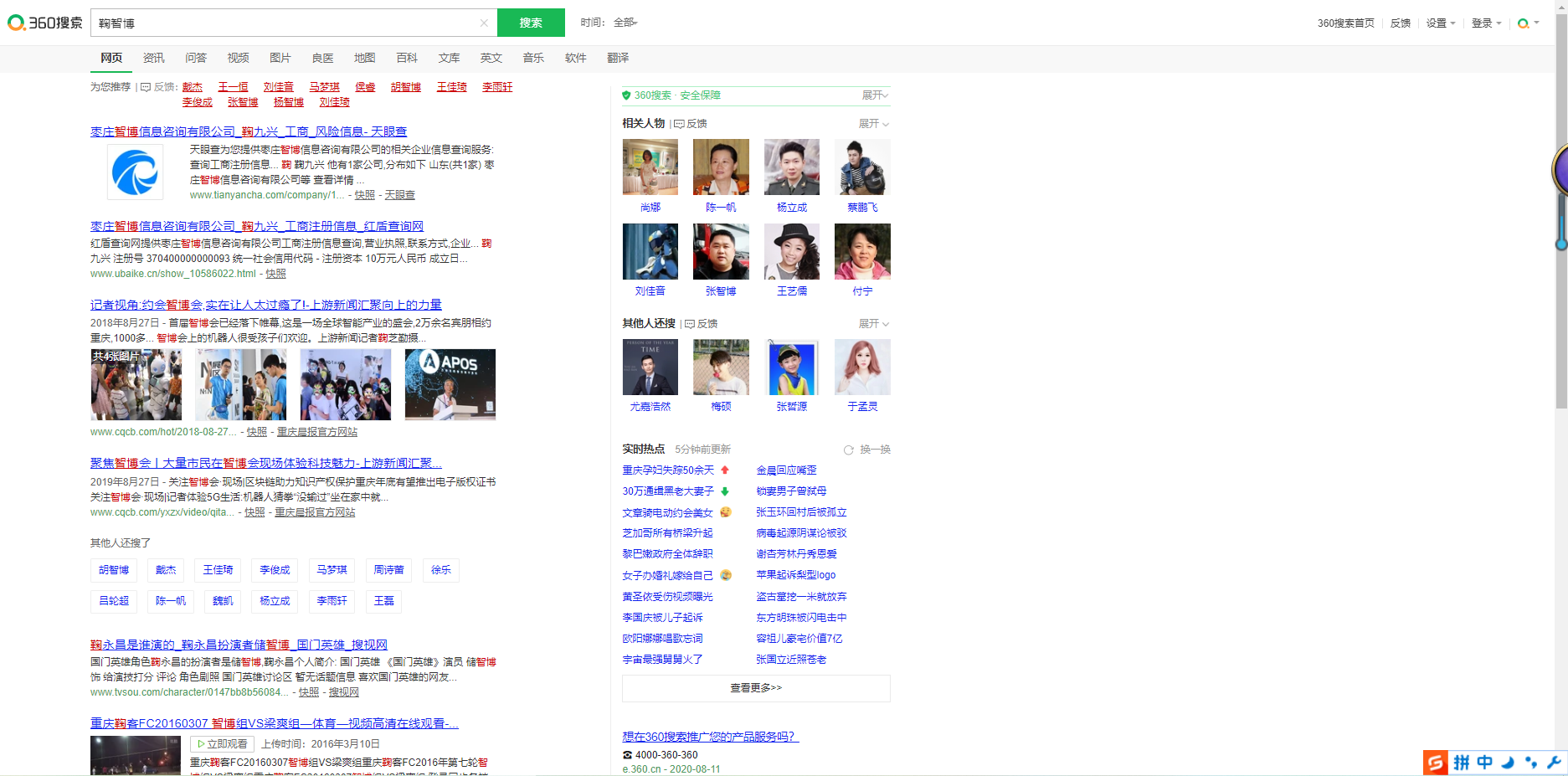
Task: Switch to the 问答 tab
Action: [196, 58]
